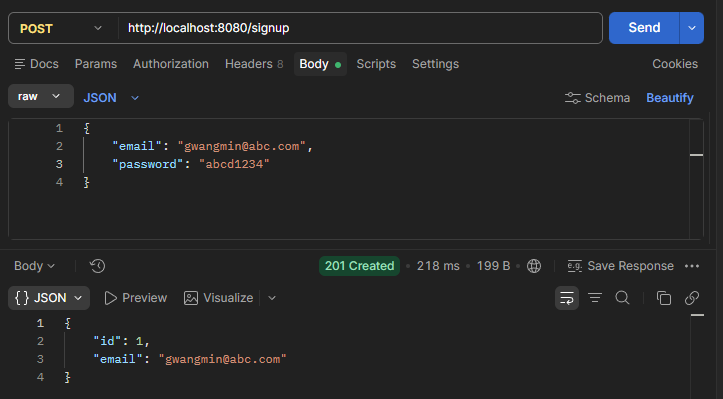Open the Schema option
Viewport: 723px width, 399px height.
click(x=597, y=98)
